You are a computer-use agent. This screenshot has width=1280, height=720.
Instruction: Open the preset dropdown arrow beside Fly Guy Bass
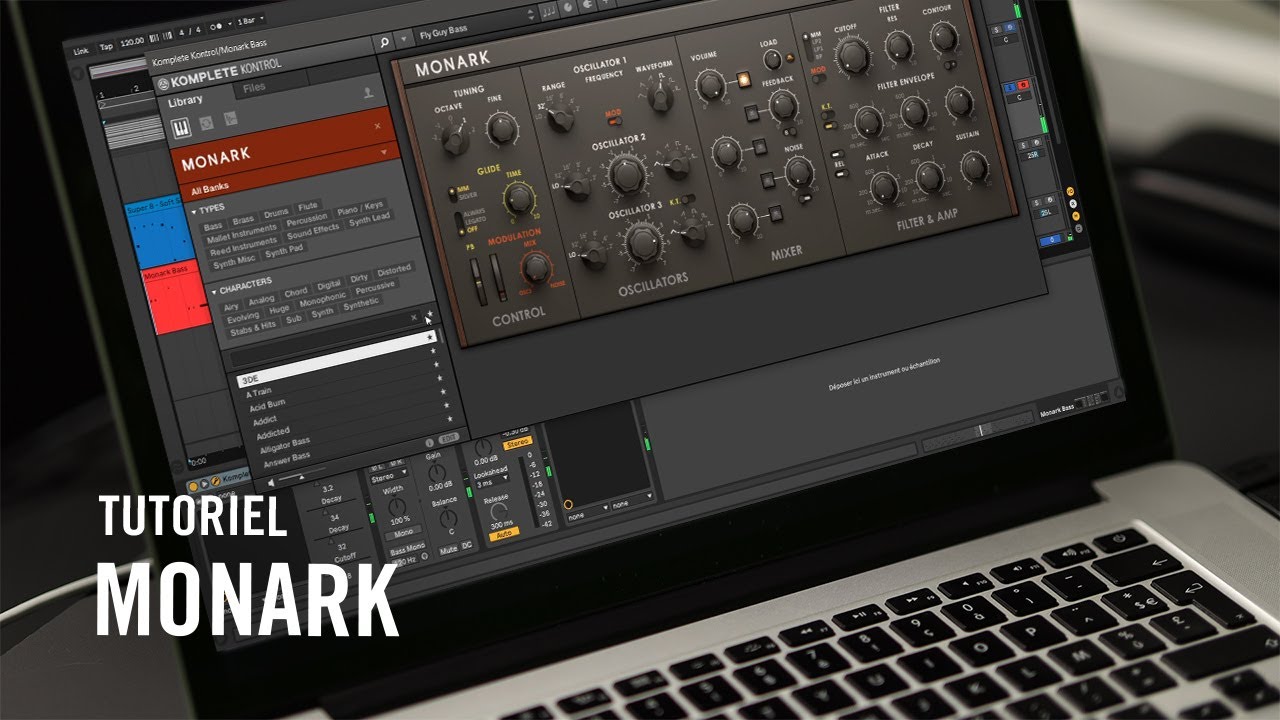pyautogui.click(x=403, y=41)
